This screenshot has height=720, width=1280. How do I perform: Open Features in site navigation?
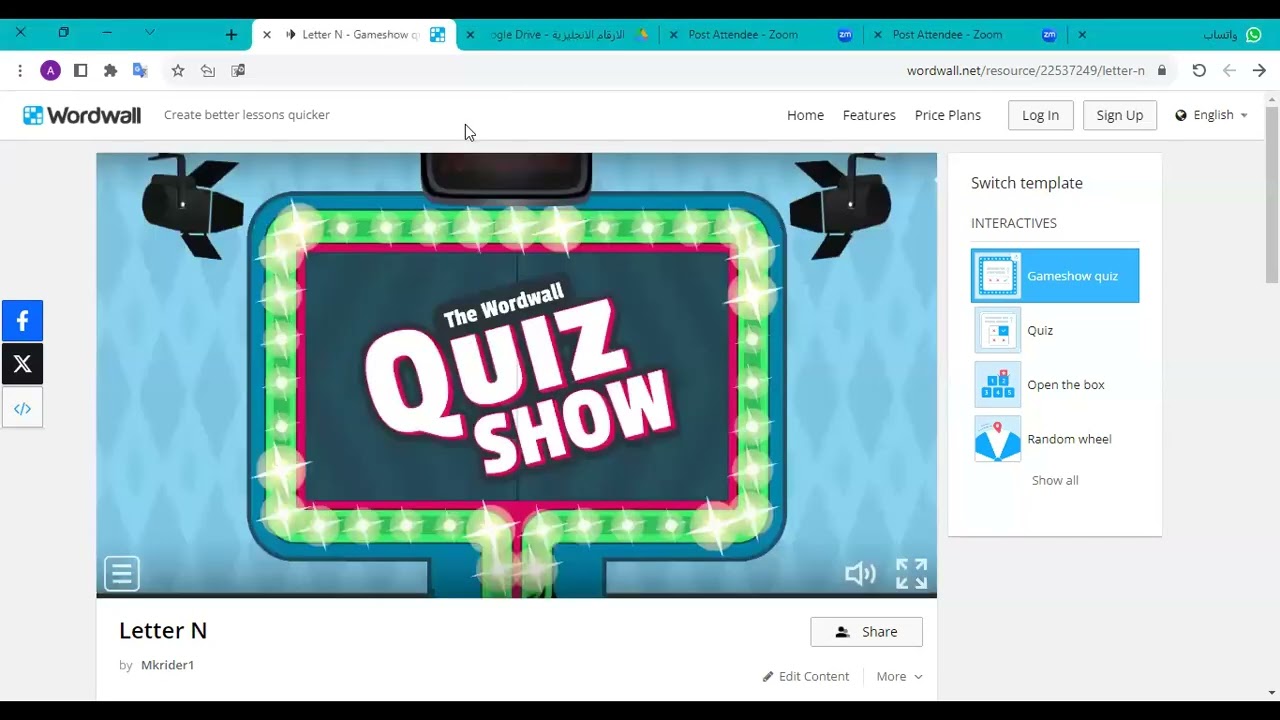869,115
